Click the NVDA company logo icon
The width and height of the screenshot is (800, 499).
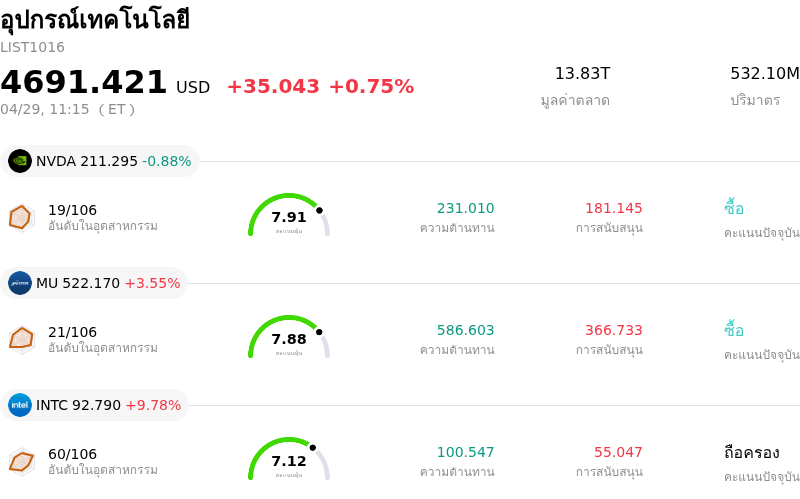[x=20, y=161]
